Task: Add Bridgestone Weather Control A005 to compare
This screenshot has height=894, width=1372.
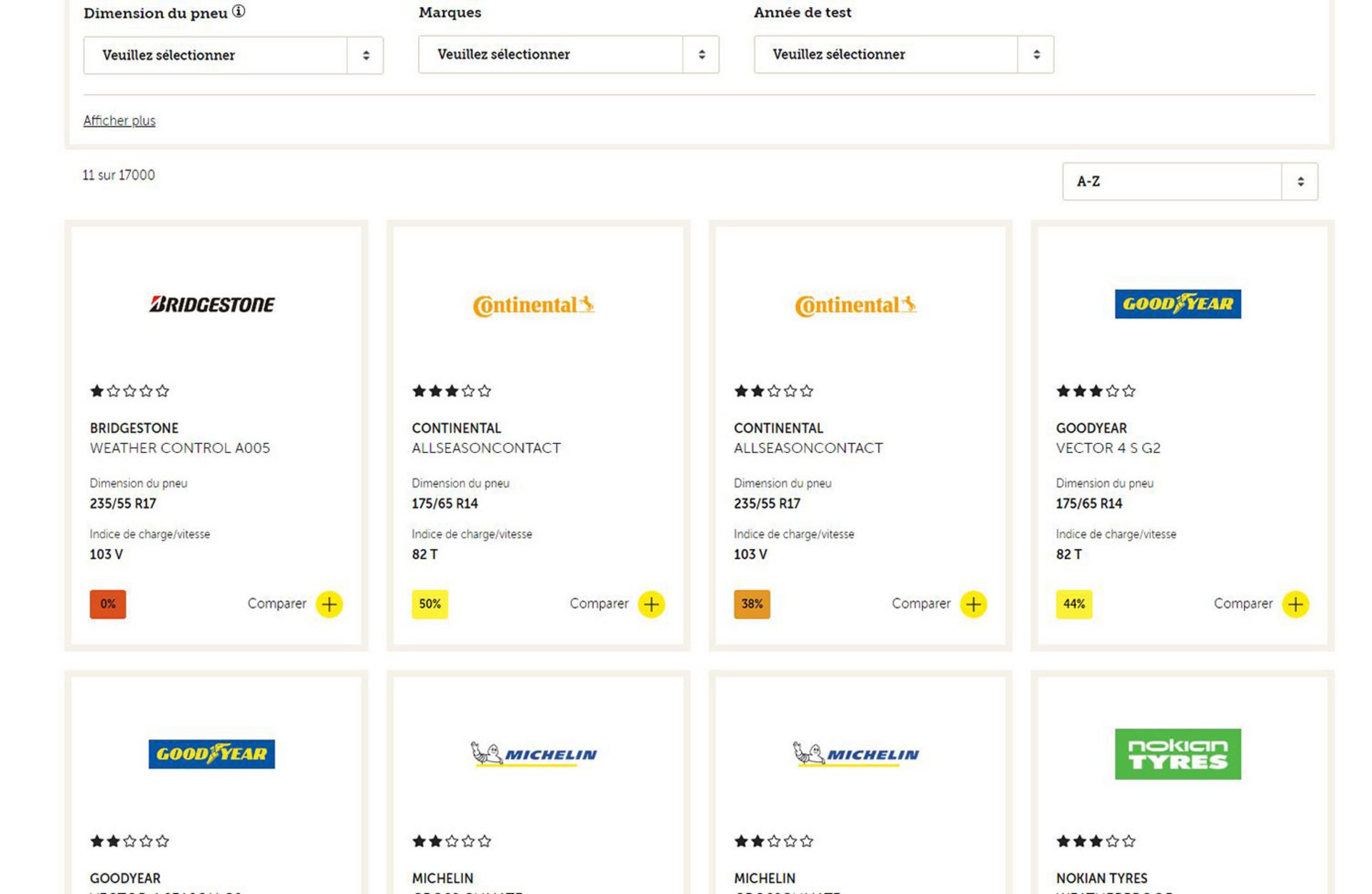Action: point(329,604)
